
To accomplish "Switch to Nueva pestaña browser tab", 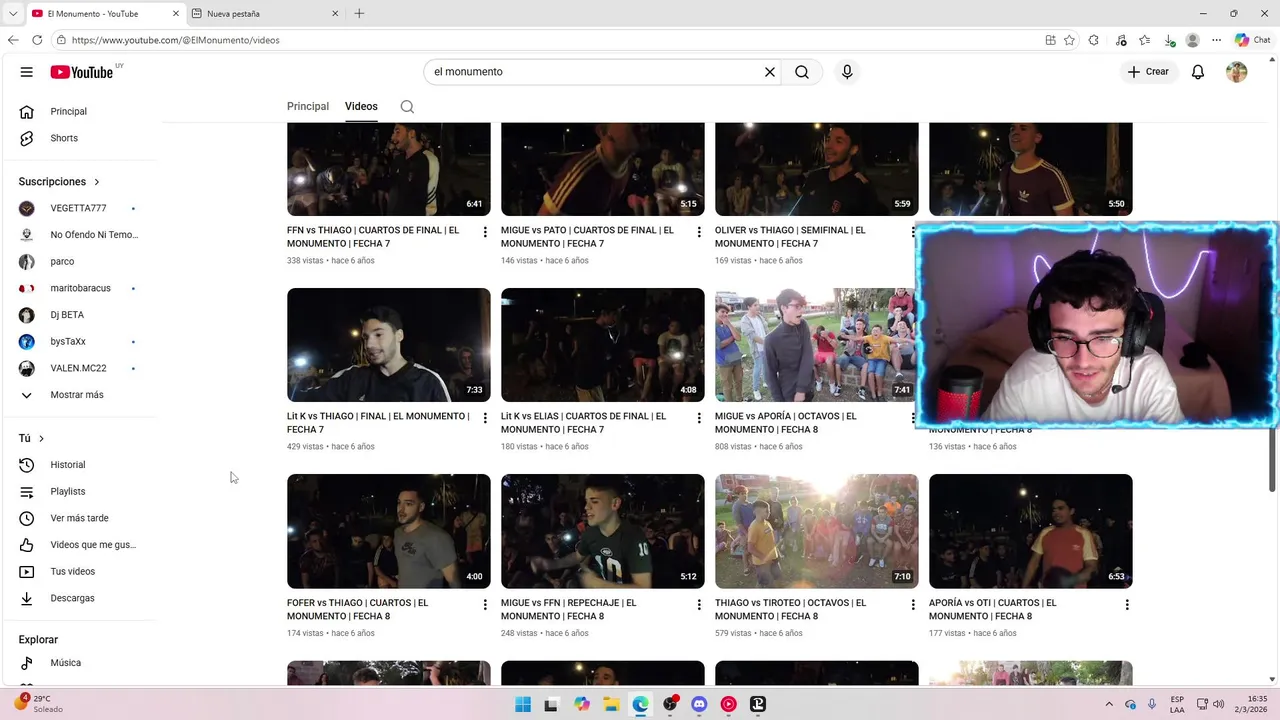I will pos(266,14).
